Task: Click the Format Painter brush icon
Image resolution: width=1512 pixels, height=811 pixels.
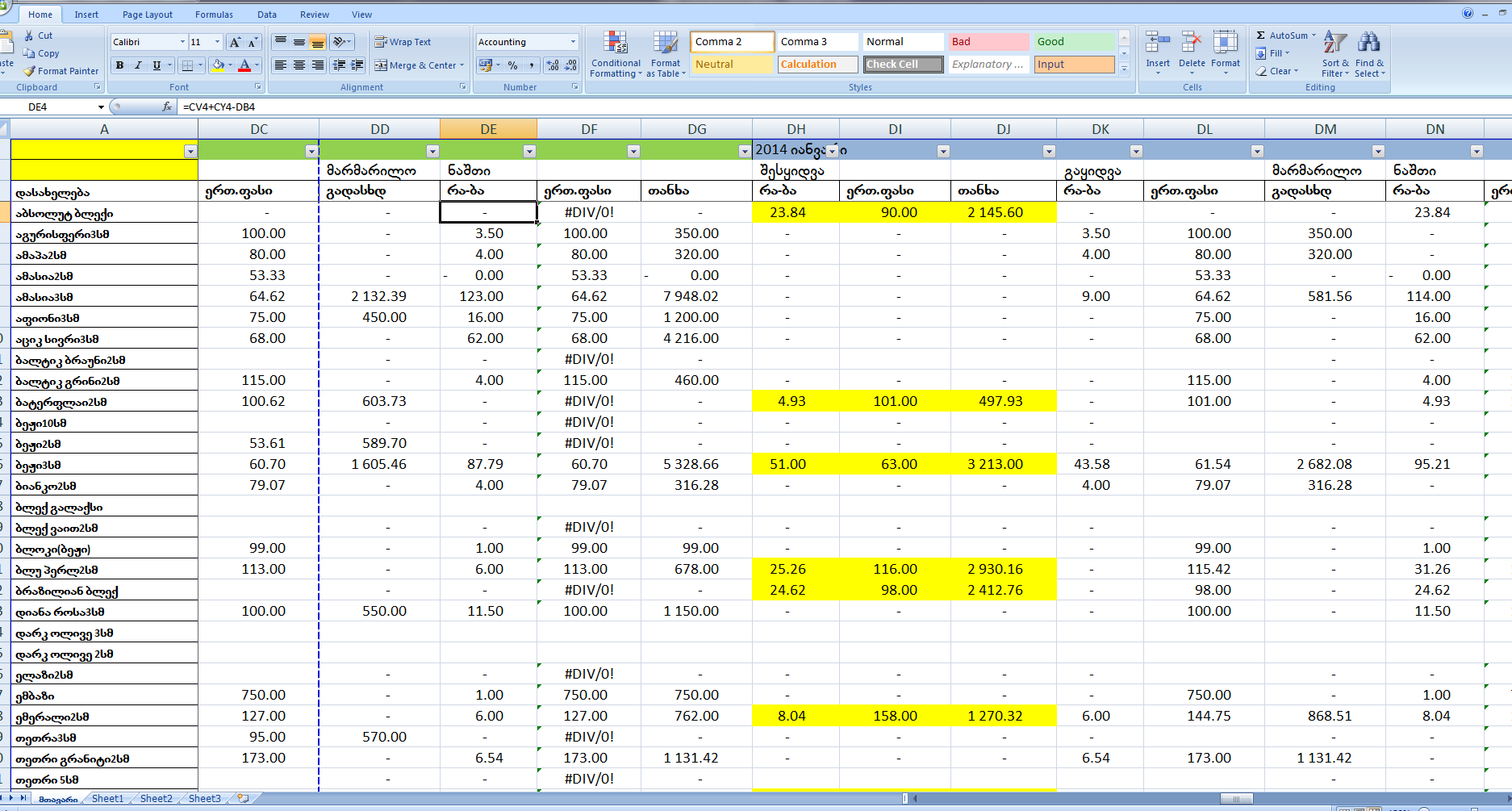Action: click(29, 71)
